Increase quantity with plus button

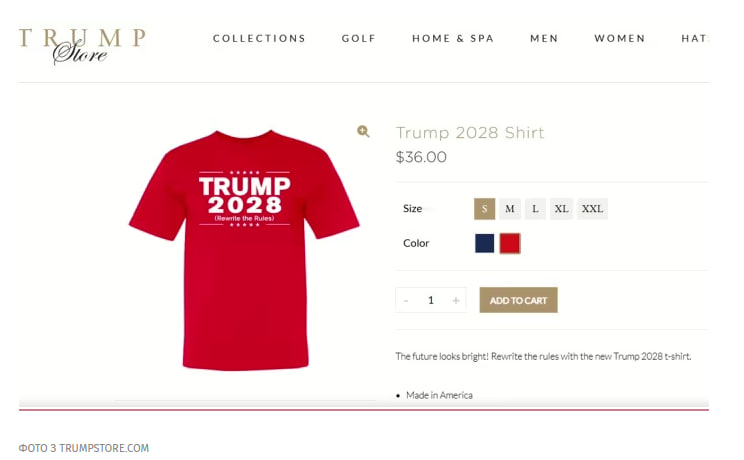456,300
